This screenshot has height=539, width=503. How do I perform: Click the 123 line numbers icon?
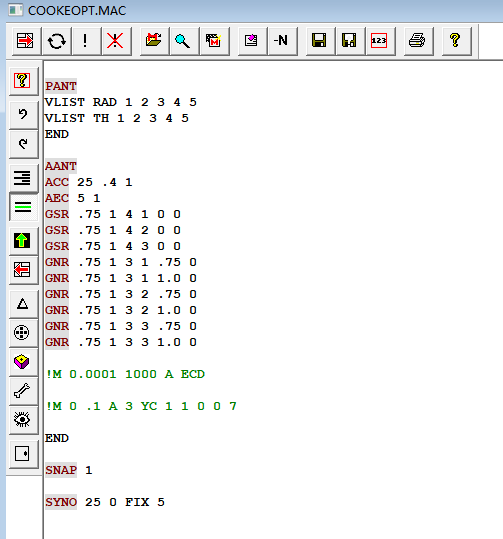click(x=380, y=41)
